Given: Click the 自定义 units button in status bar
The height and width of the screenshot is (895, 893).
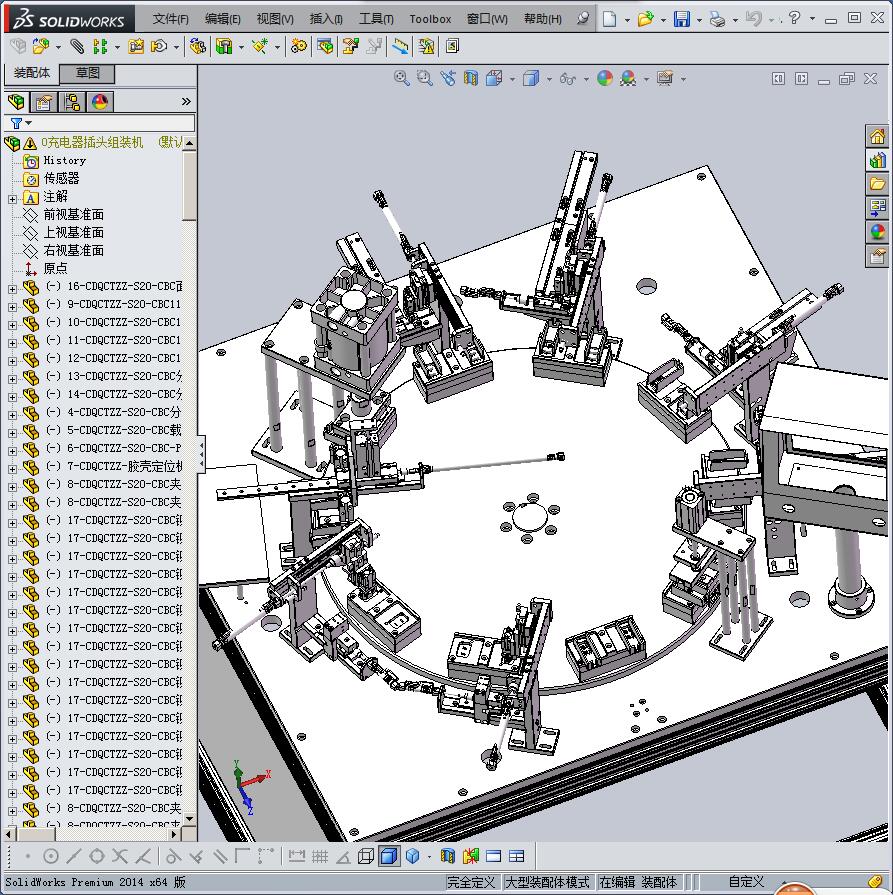Looking at the screenshot, I should (x=746, y=882).
